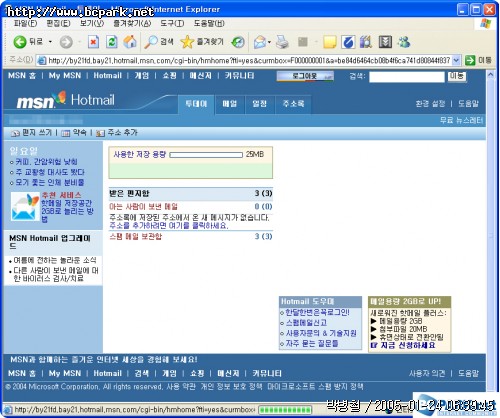Open the 보기(V) menu
Image resolution: width=500 pixels, height=418 pixels.
(92, 23)
